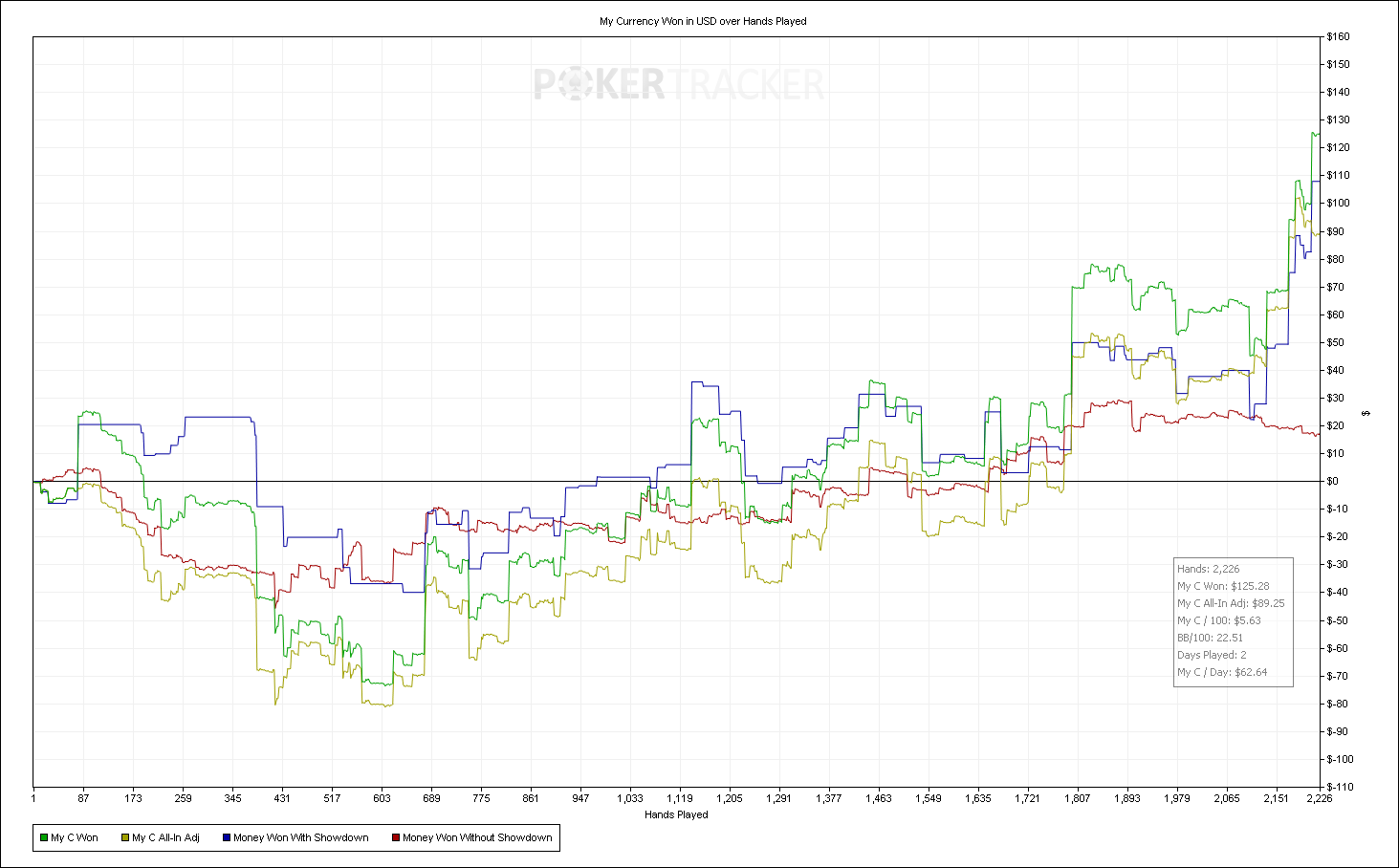Screen dimensions: 1399x868
Task: Click the red Money Won Without Showdown swatch
Action: tap(396, 837)
